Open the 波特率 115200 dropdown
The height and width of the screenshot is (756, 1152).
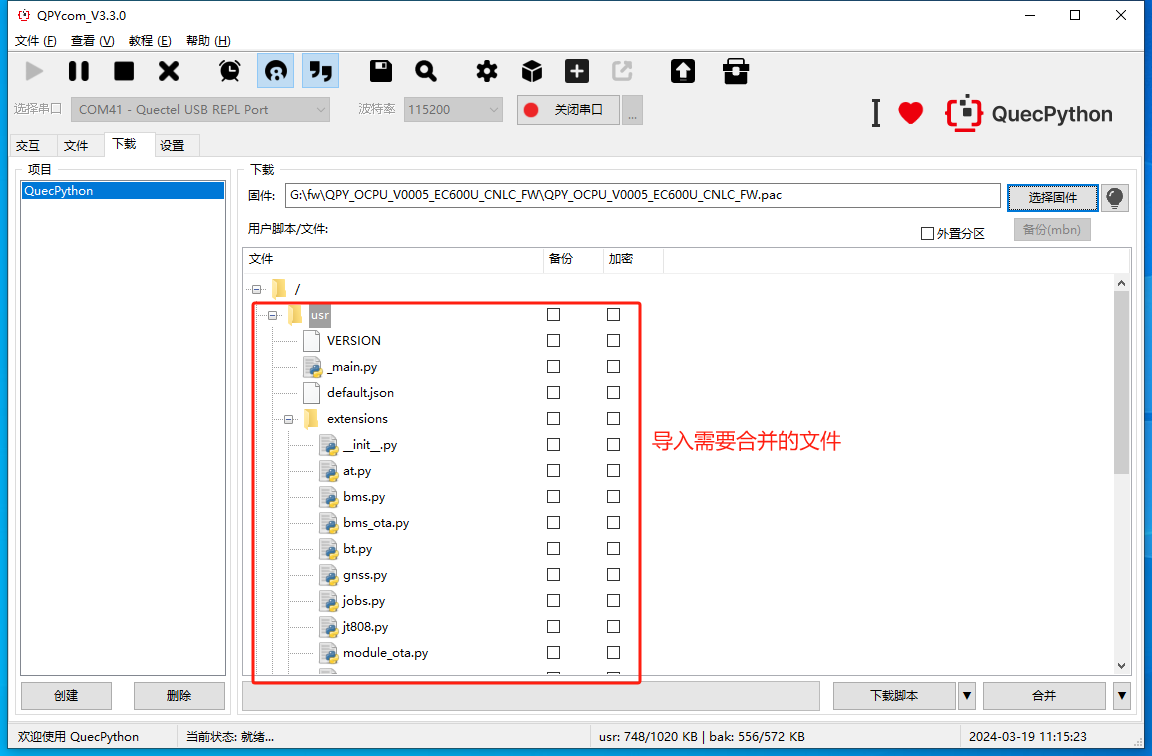[x=453, y=109]
